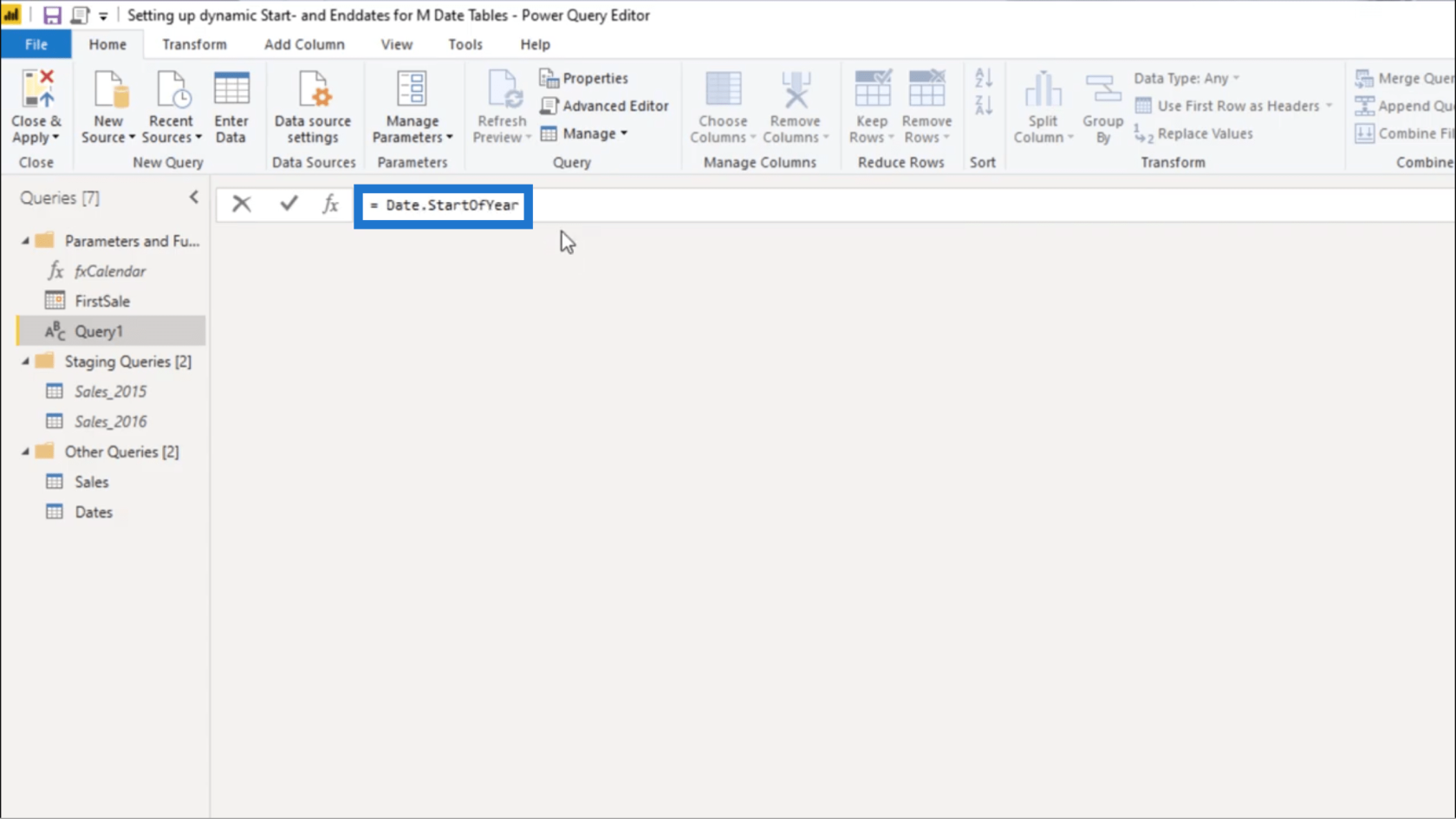Screen dimensions: 1456x819
Task: Click the Remove Columns icon
Action: tap(796, 89)
